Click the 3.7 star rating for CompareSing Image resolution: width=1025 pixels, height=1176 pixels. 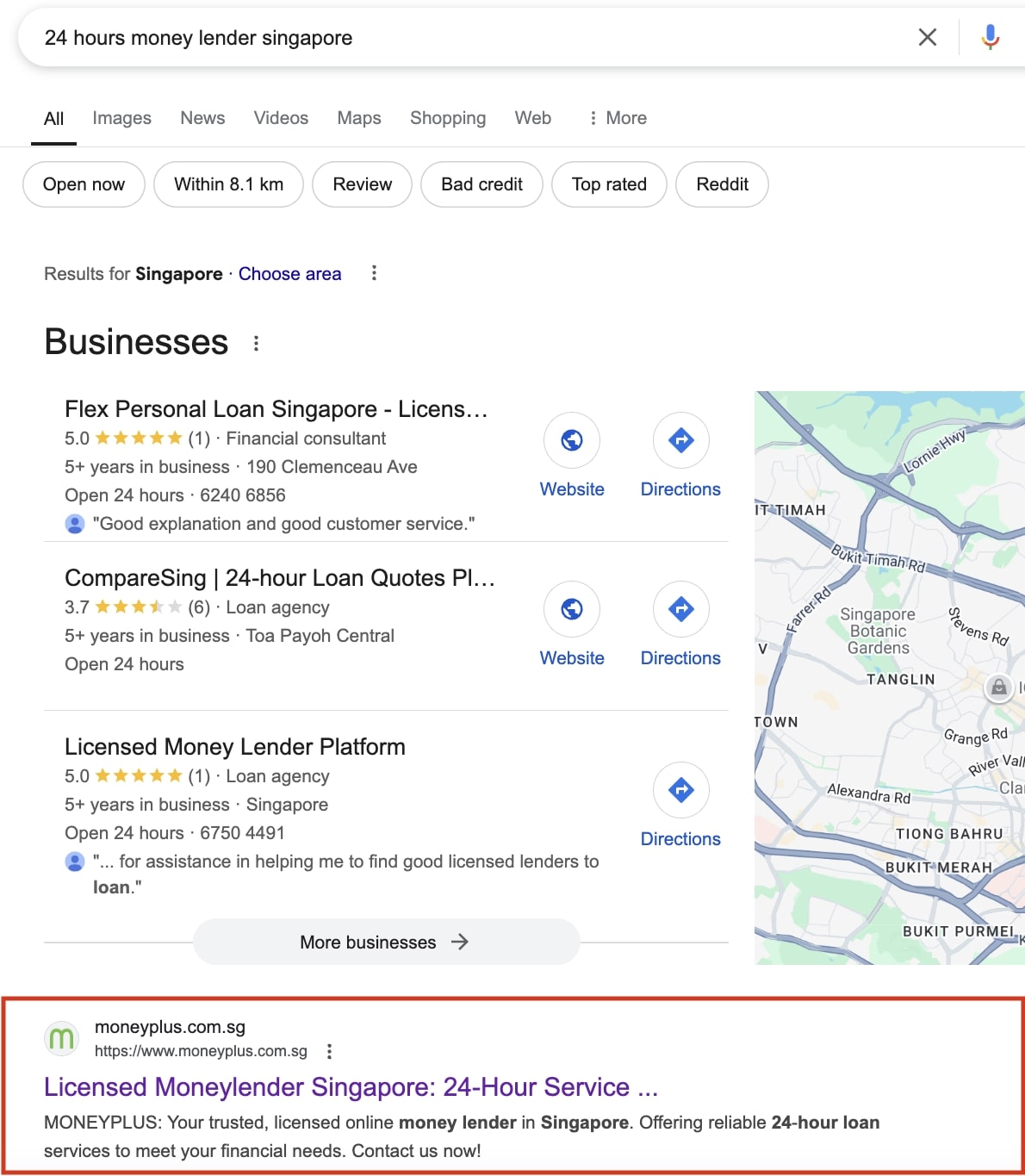(x=123, y=607)
